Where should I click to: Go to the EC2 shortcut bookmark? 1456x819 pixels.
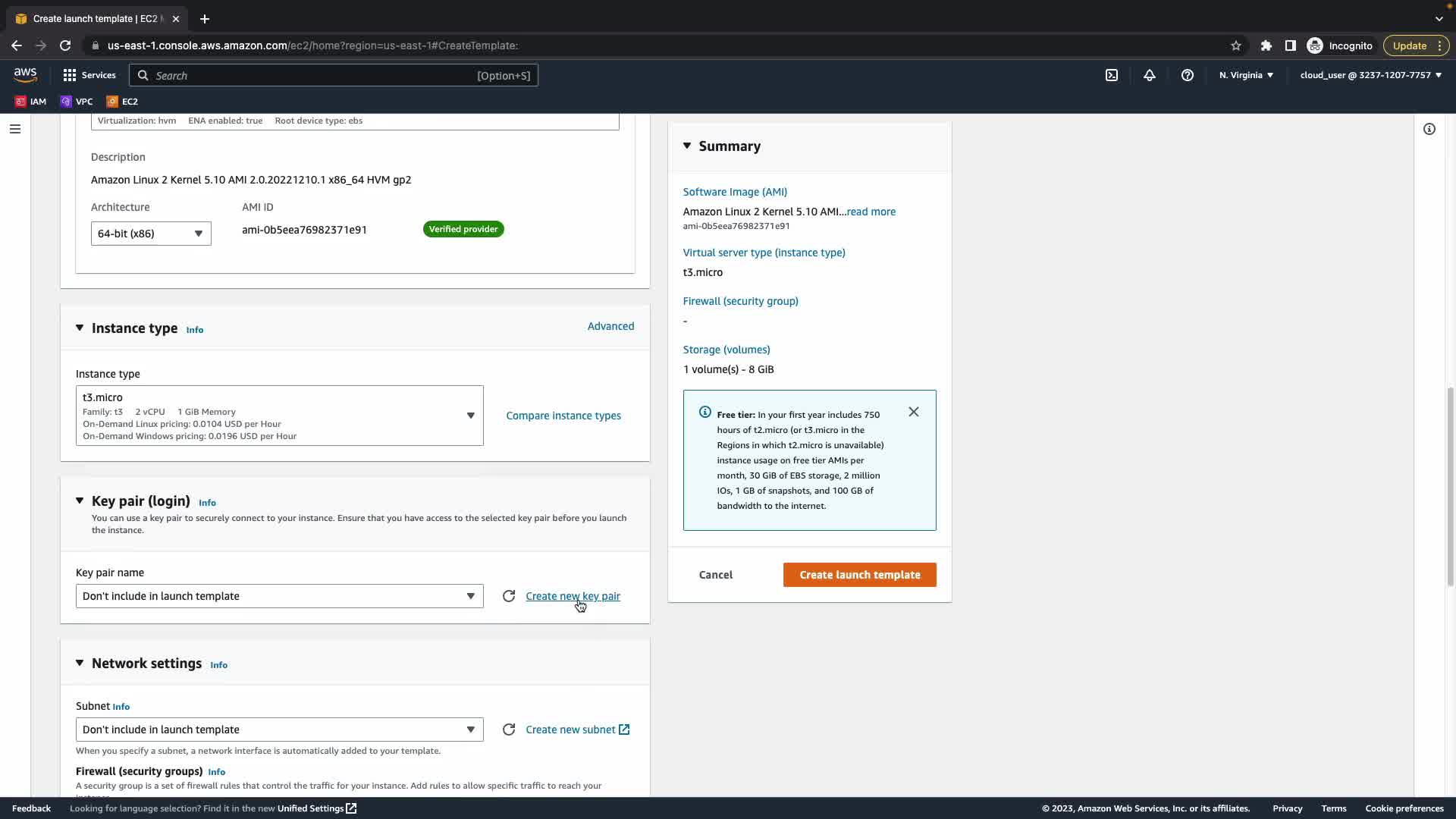pos(123,101)
